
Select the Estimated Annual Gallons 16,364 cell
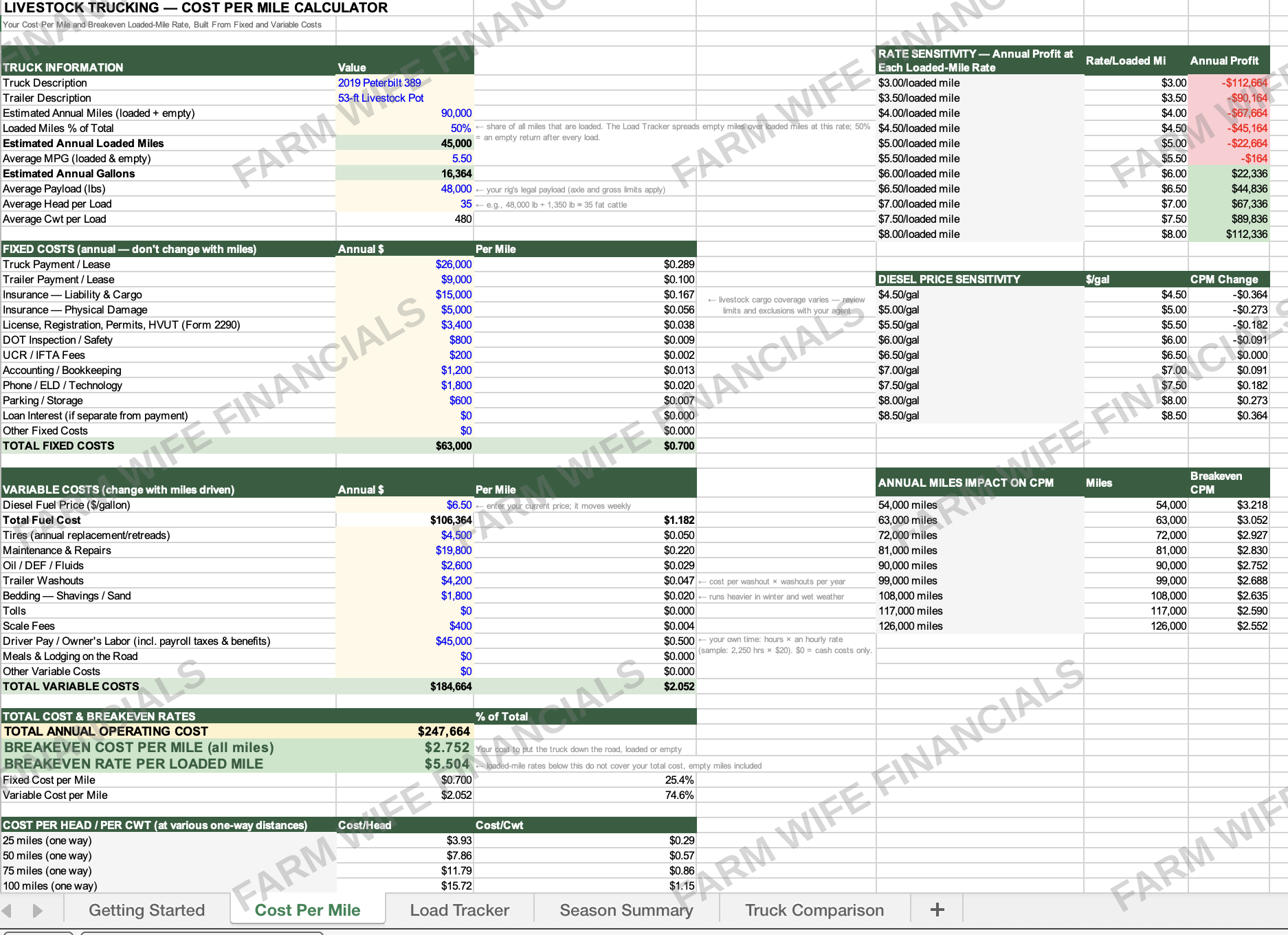coord(405,174)
